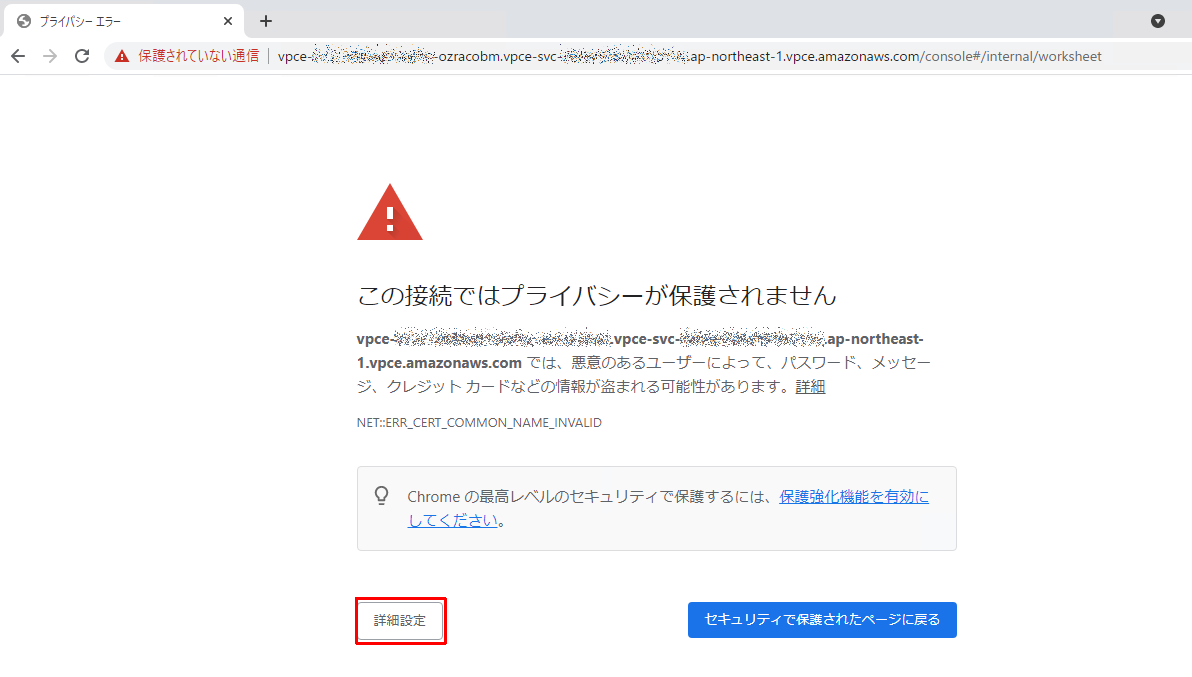The width and height of the screenshot is (1192, 677).
Task: Click the 詳細設定 button
Action: 400,621
